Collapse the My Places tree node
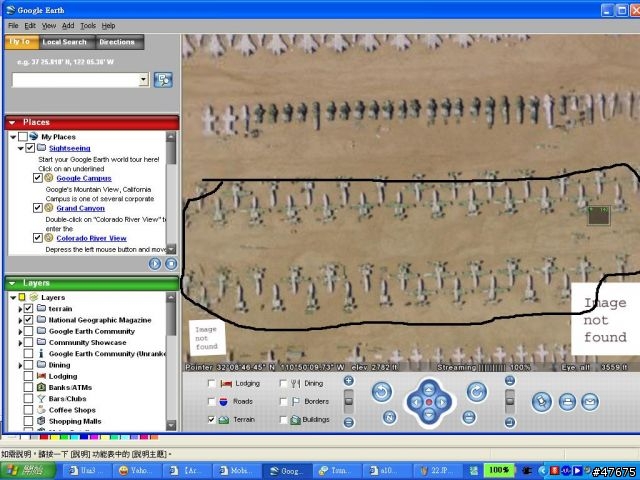Image resolution: width=640 pixels, height=480 pixels. [x=13, y=137]
